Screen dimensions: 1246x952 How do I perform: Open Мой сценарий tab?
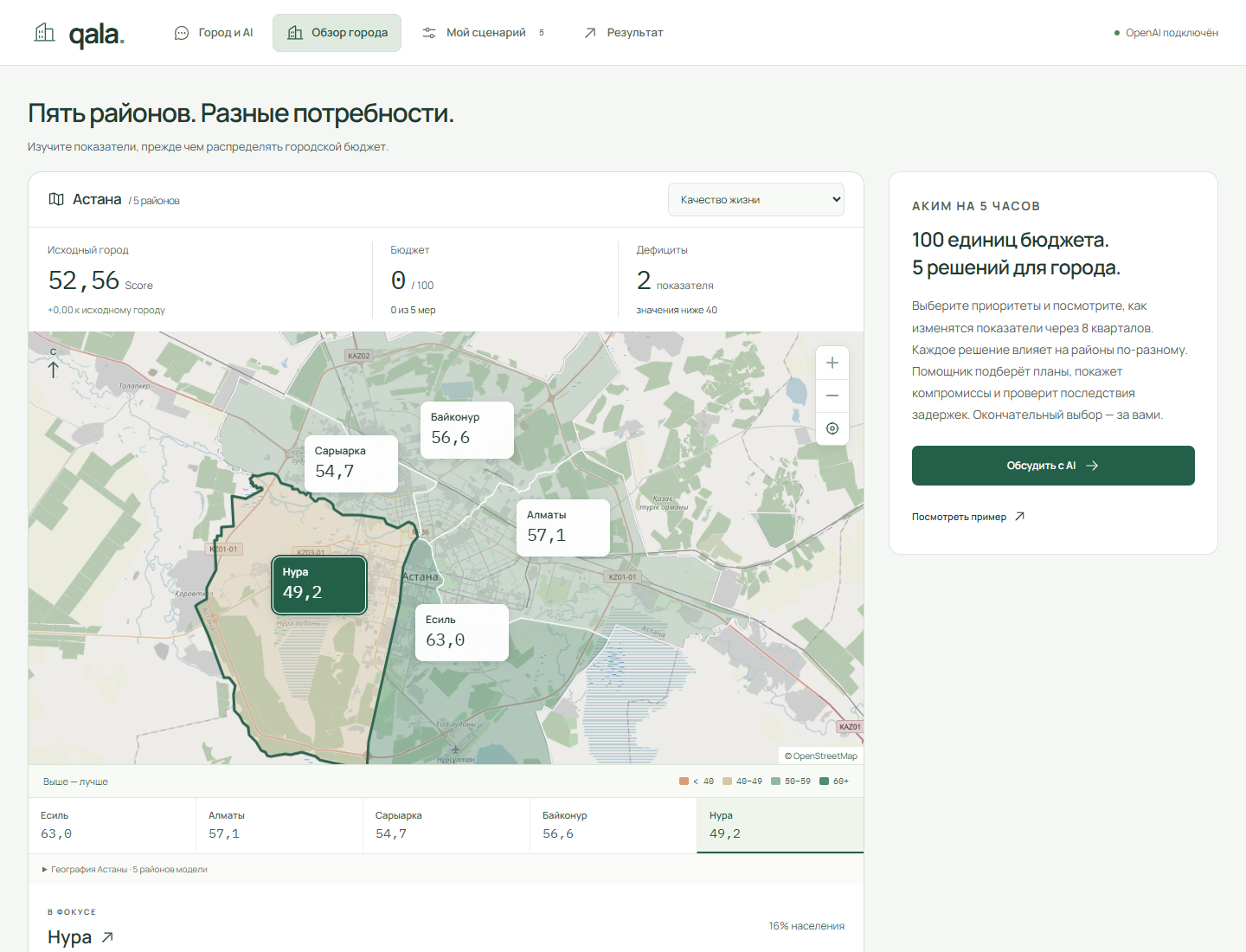coord(483,33)
